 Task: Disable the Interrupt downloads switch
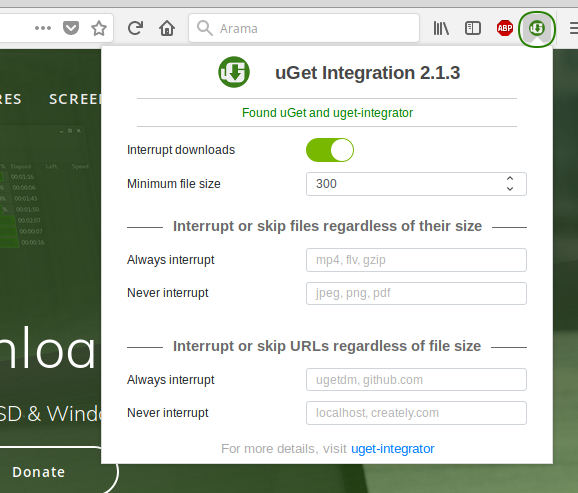330,150
